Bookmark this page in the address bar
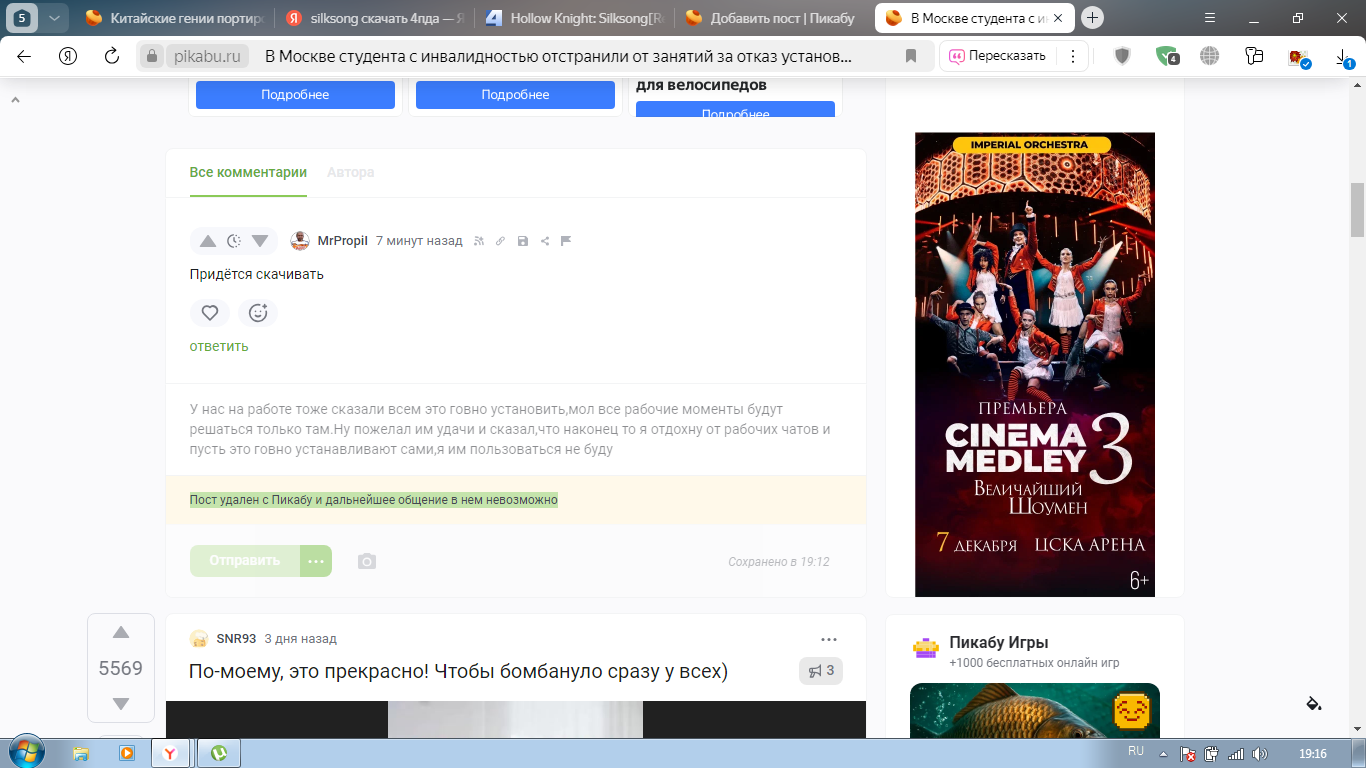 (x=910, y=57)
